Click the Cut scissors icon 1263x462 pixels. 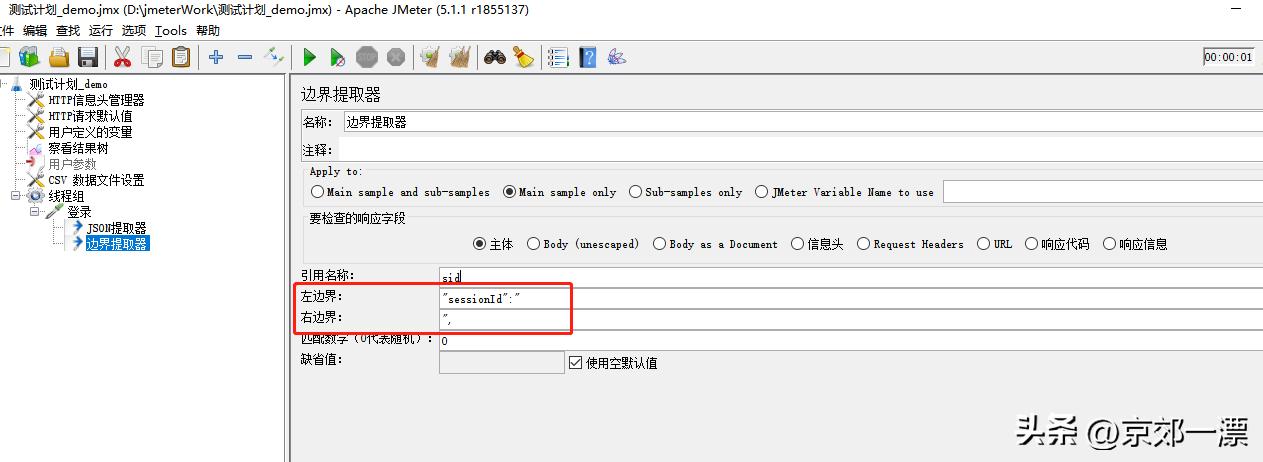[x=123, y=57]
